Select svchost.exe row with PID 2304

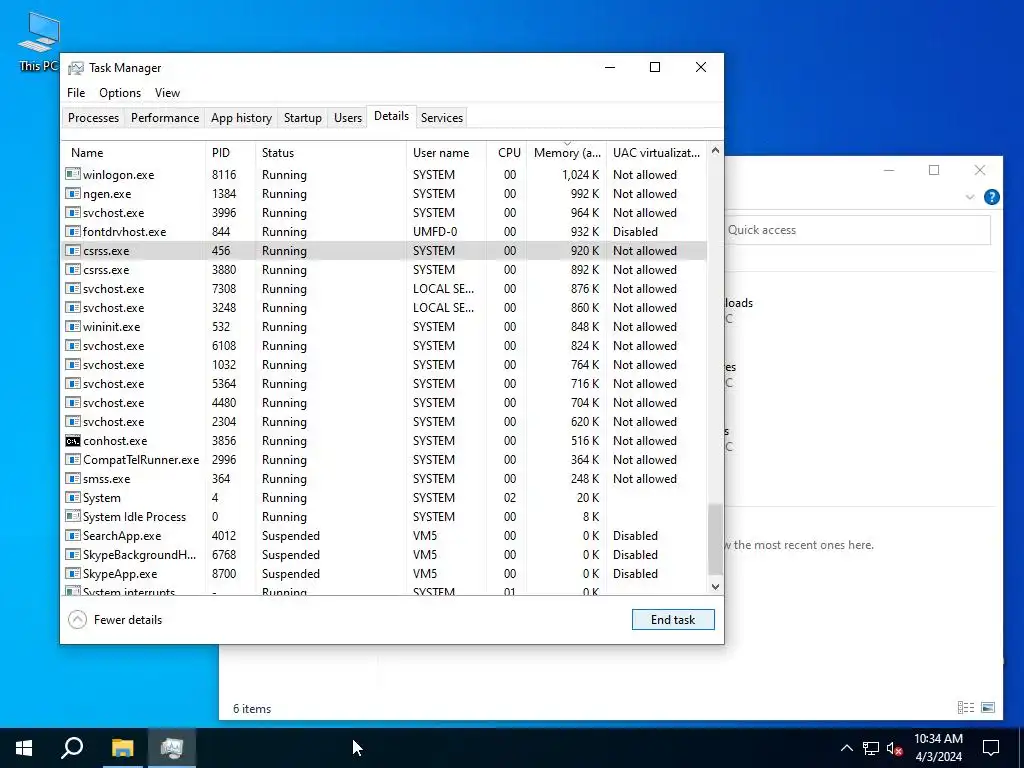pos(385,421)
